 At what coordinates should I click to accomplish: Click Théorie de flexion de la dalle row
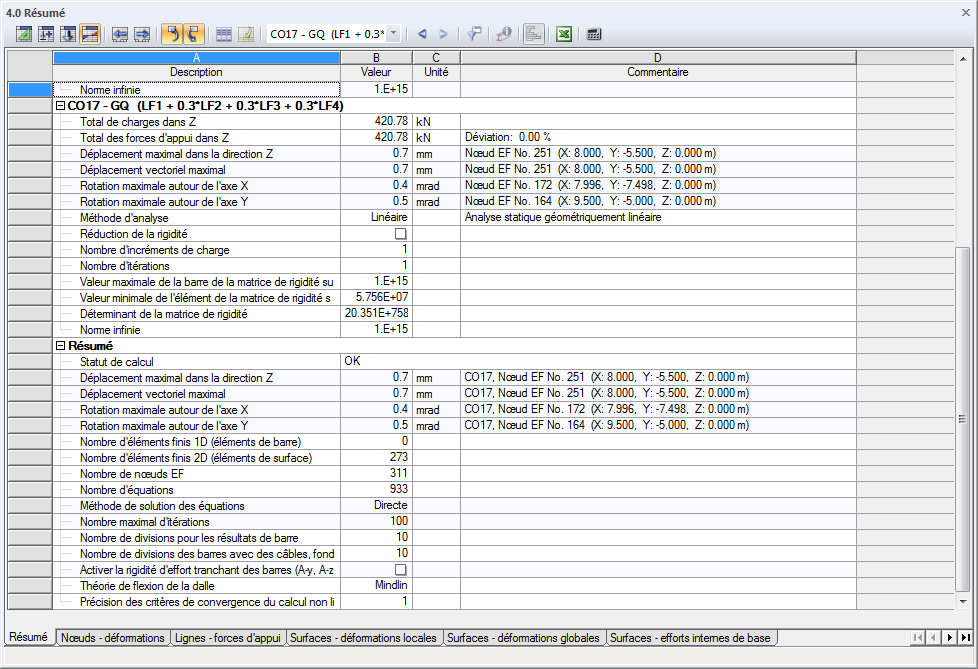[196, 586]
